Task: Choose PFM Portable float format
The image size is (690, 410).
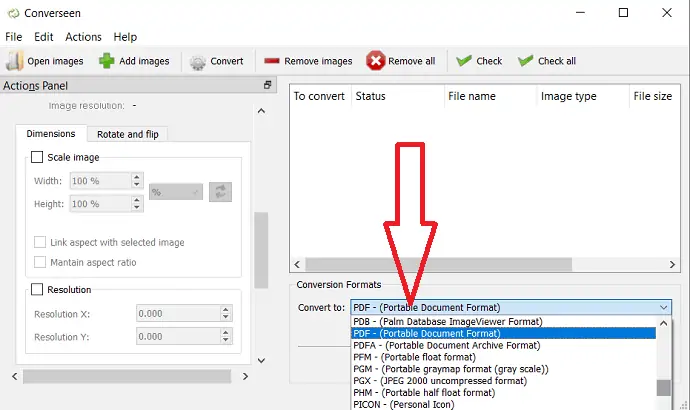Action: click(503, 357)
